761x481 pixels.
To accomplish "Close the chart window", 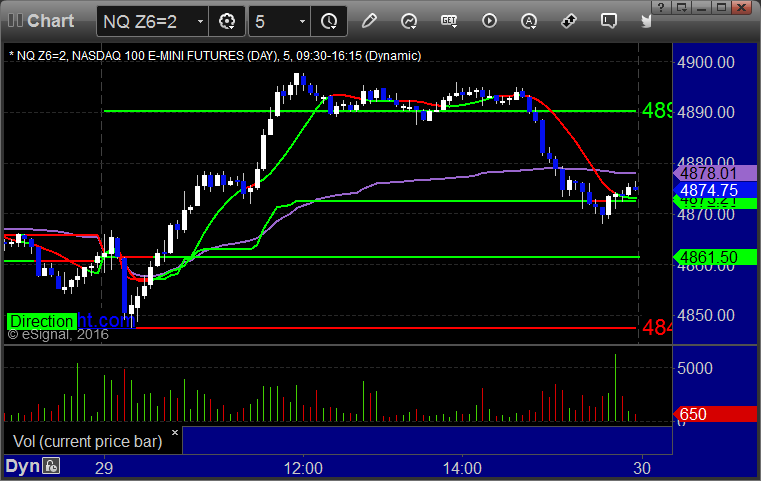I will 741,7.
